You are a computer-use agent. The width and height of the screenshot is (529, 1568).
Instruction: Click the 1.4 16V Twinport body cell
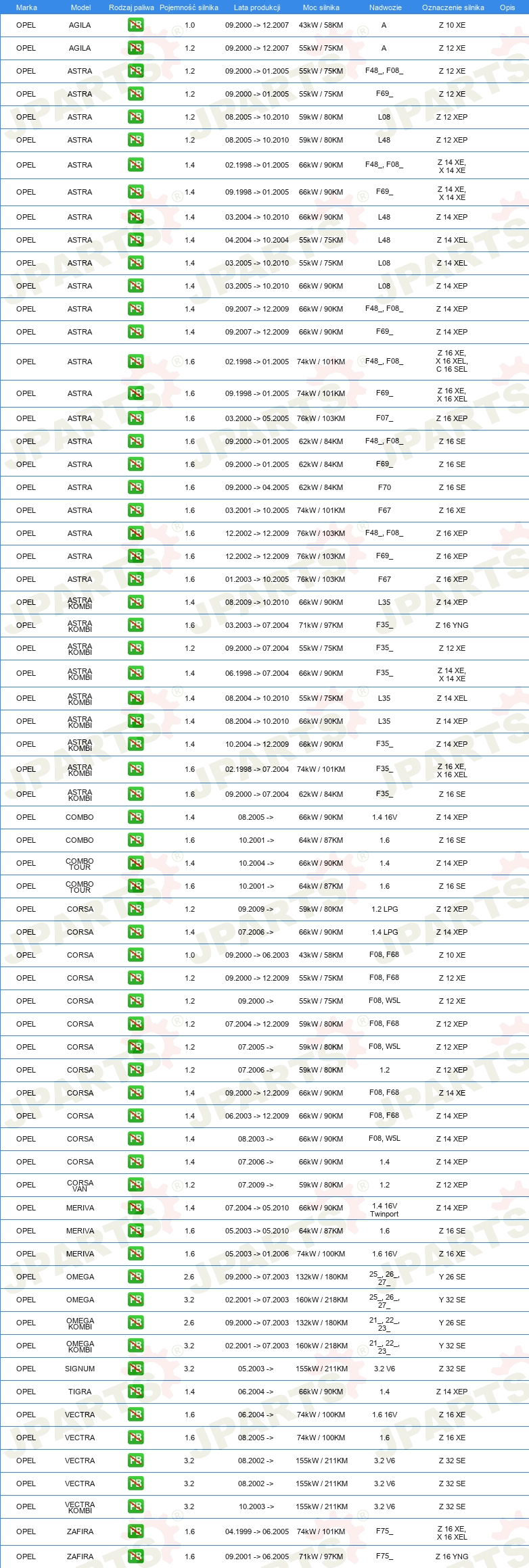tap(384, 1210)
